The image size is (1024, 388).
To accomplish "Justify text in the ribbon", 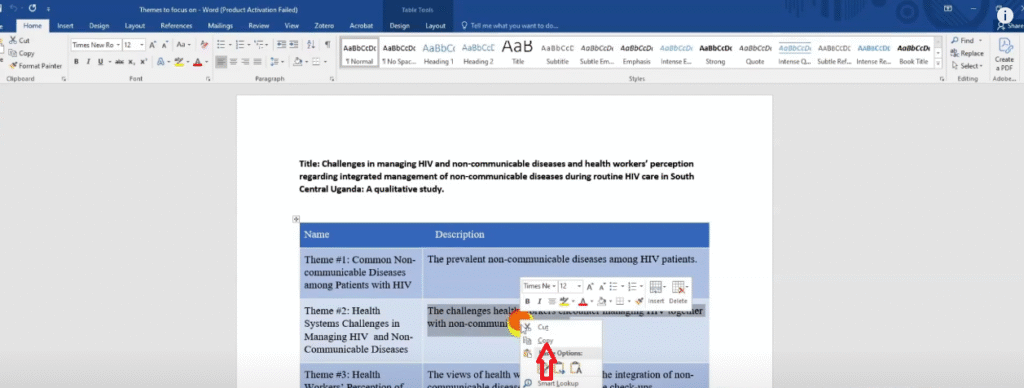I will point(257,62).
